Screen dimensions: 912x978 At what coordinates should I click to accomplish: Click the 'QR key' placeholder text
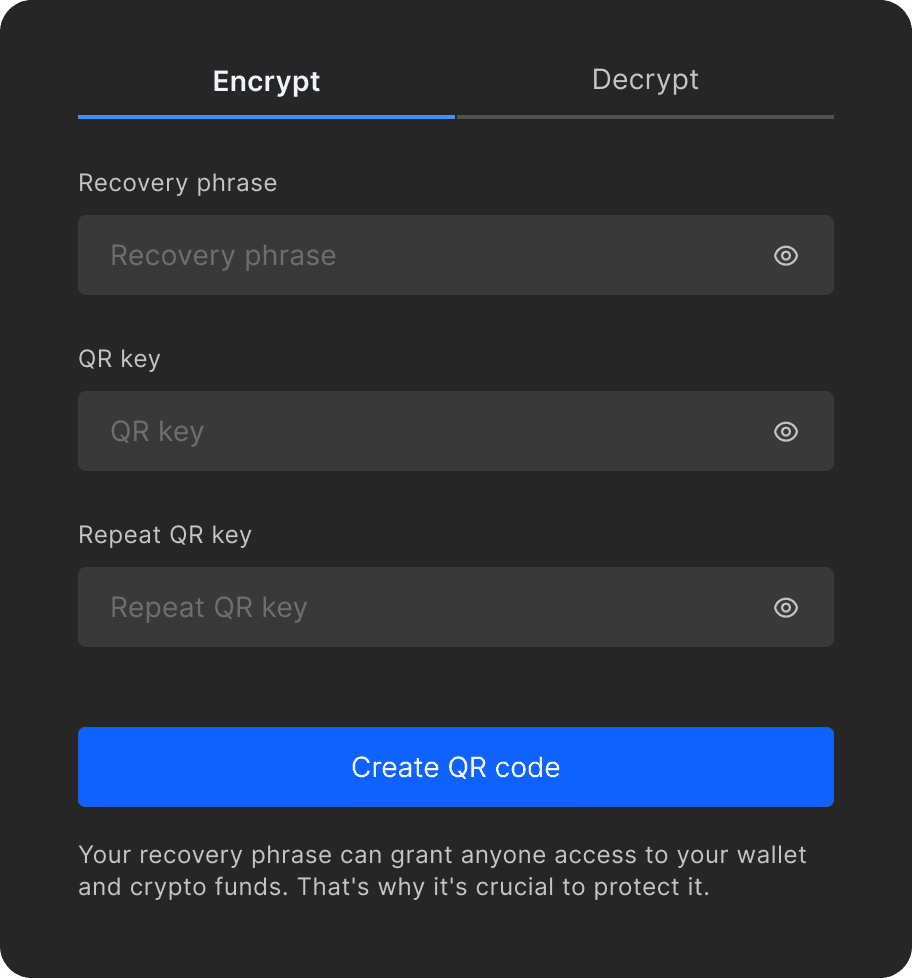click(x=157, y=432)
